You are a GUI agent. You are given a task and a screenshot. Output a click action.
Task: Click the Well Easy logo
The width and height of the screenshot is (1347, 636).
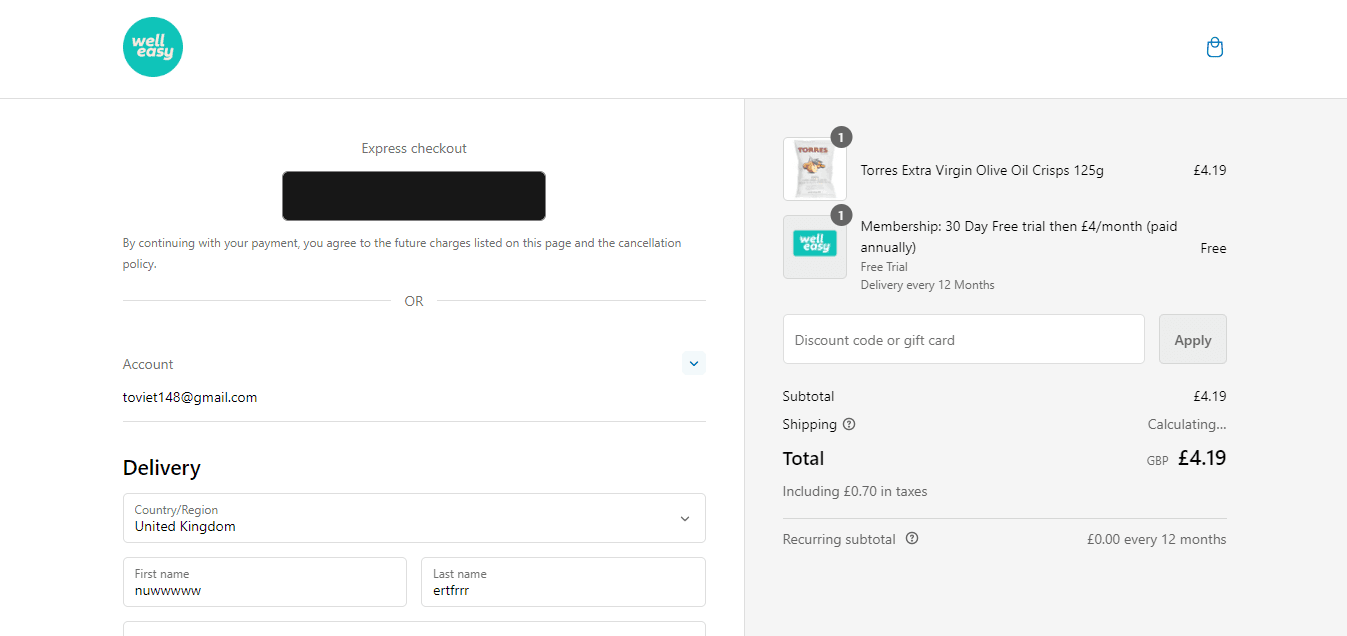click(x=153, y=47)
